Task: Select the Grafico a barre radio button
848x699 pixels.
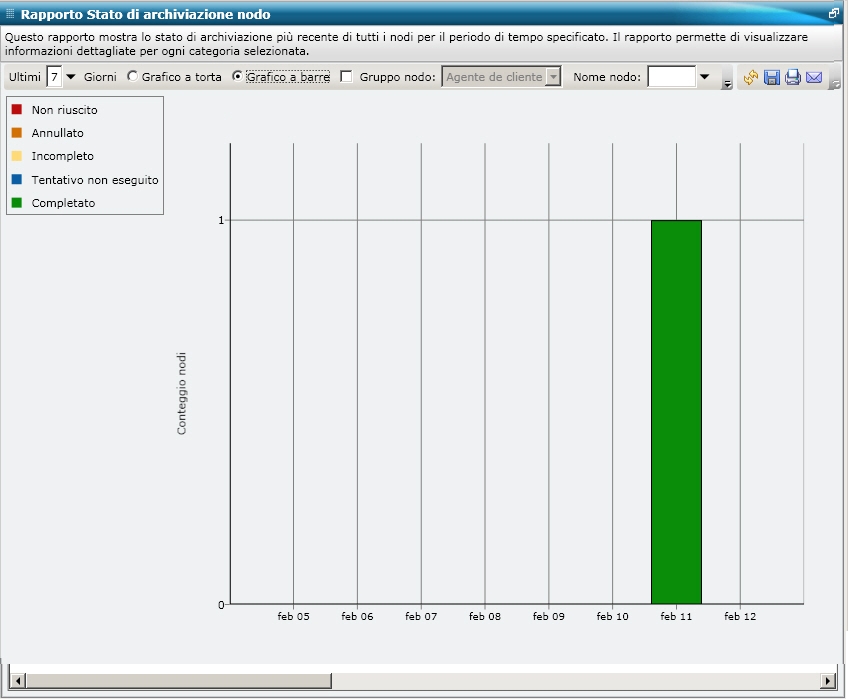Action: click(x=237, y=77)
